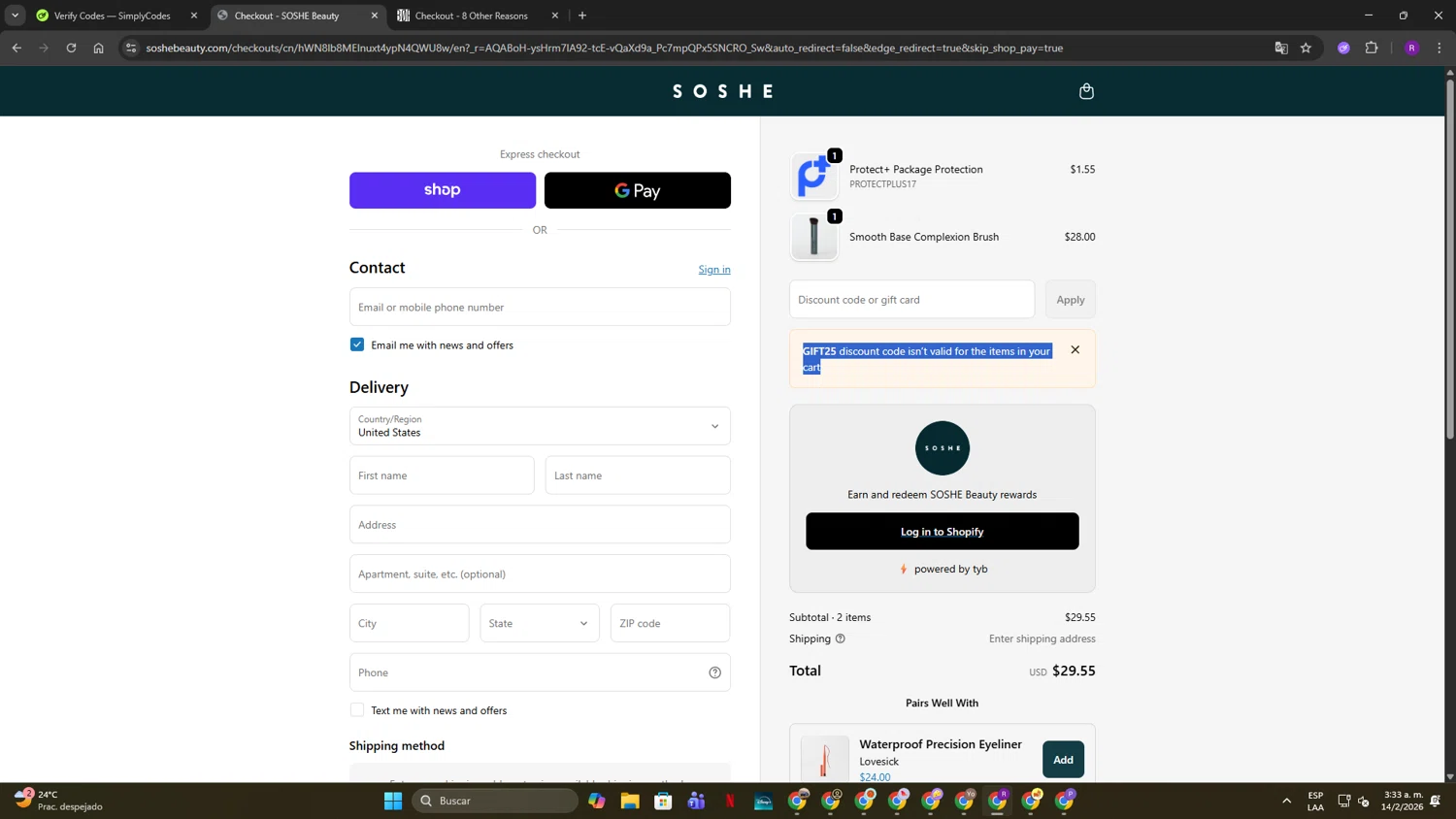Screen dimensions: 1456x819
Task: Click the purple extension icon in toolbar
Action: tap(1343, 48)
